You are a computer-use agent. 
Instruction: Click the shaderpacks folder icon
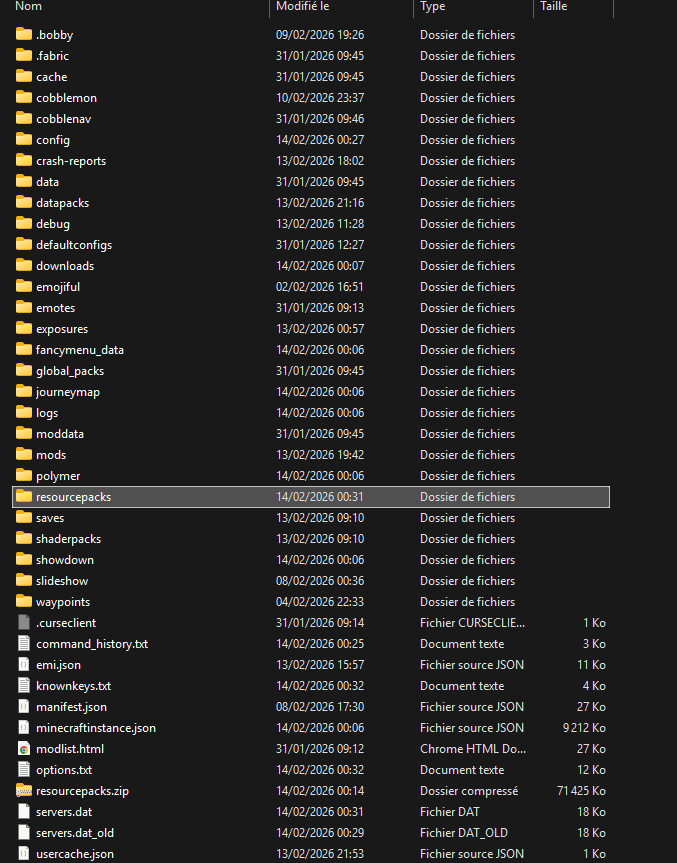click(24, 539)
